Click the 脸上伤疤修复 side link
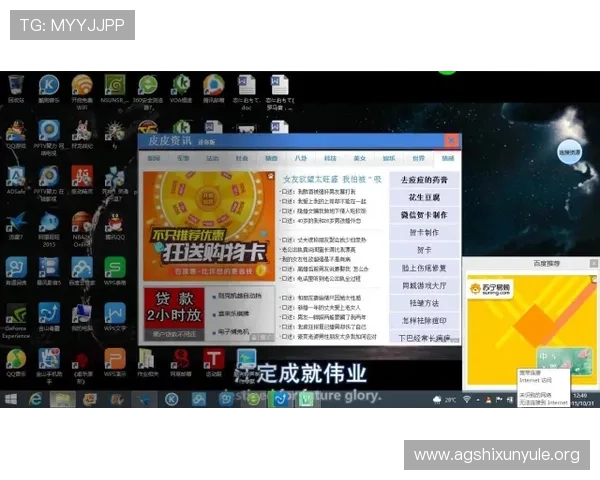600x480 pixels. (x=424, y=268)
